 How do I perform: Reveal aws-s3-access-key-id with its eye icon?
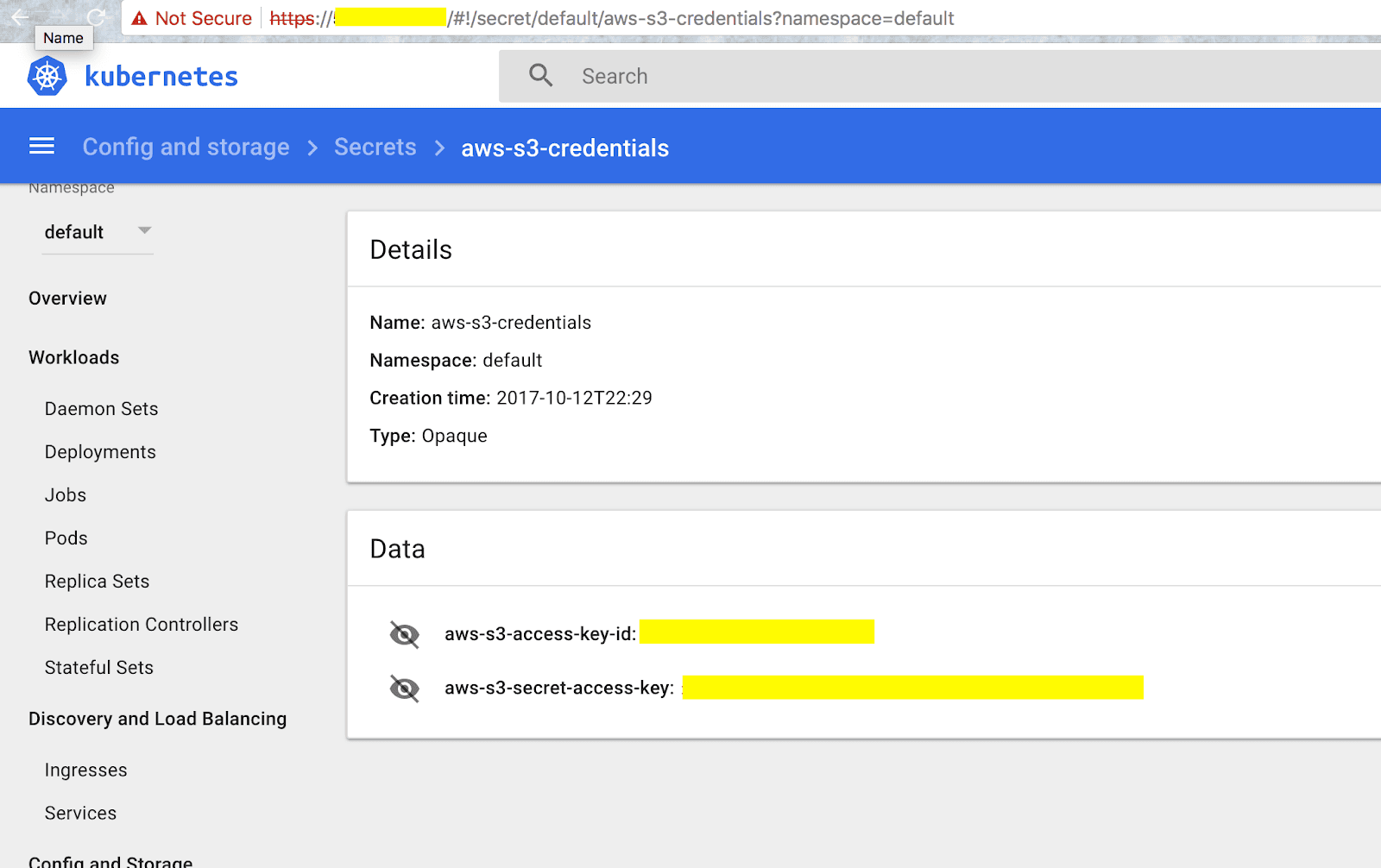coord(404,634)
